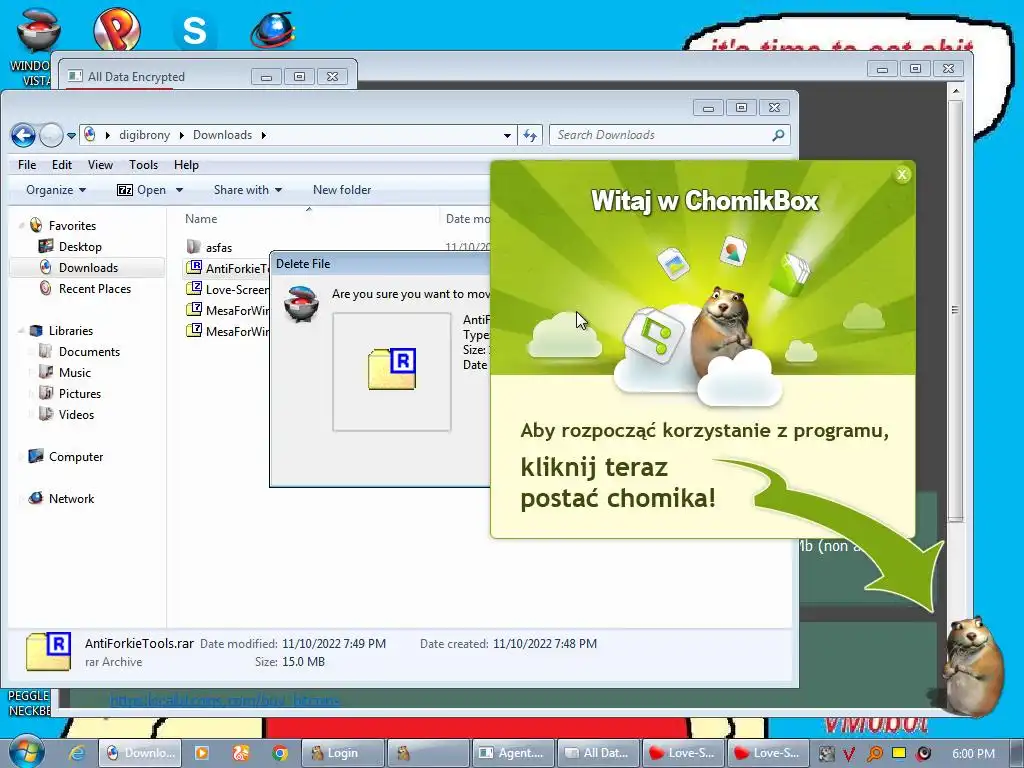Viewport: 1024px width, 768px height.
Task: Open the globe browser desktop icon
Action: [273, 31]
